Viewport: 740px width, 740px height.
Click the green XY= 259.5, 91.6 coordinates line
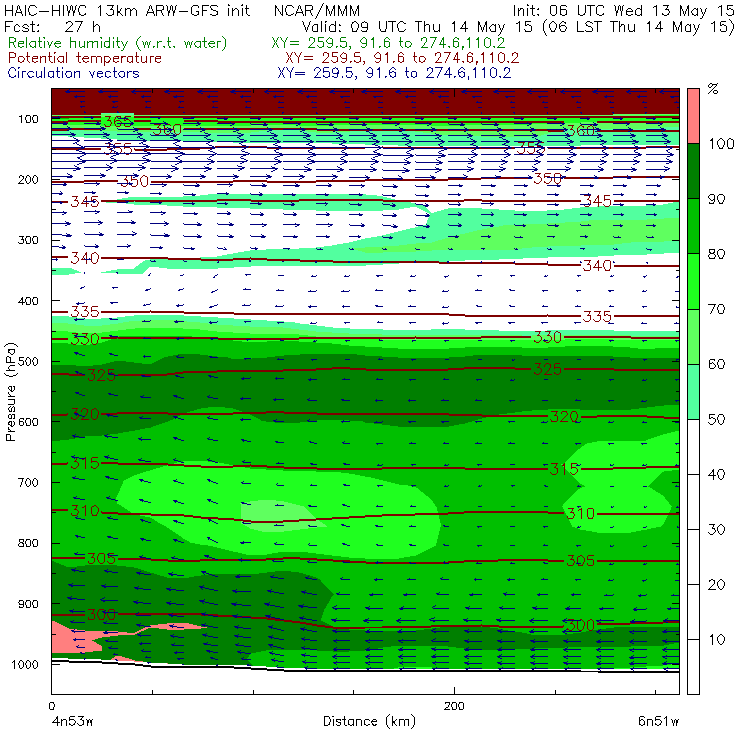click(x=388, y=43)
